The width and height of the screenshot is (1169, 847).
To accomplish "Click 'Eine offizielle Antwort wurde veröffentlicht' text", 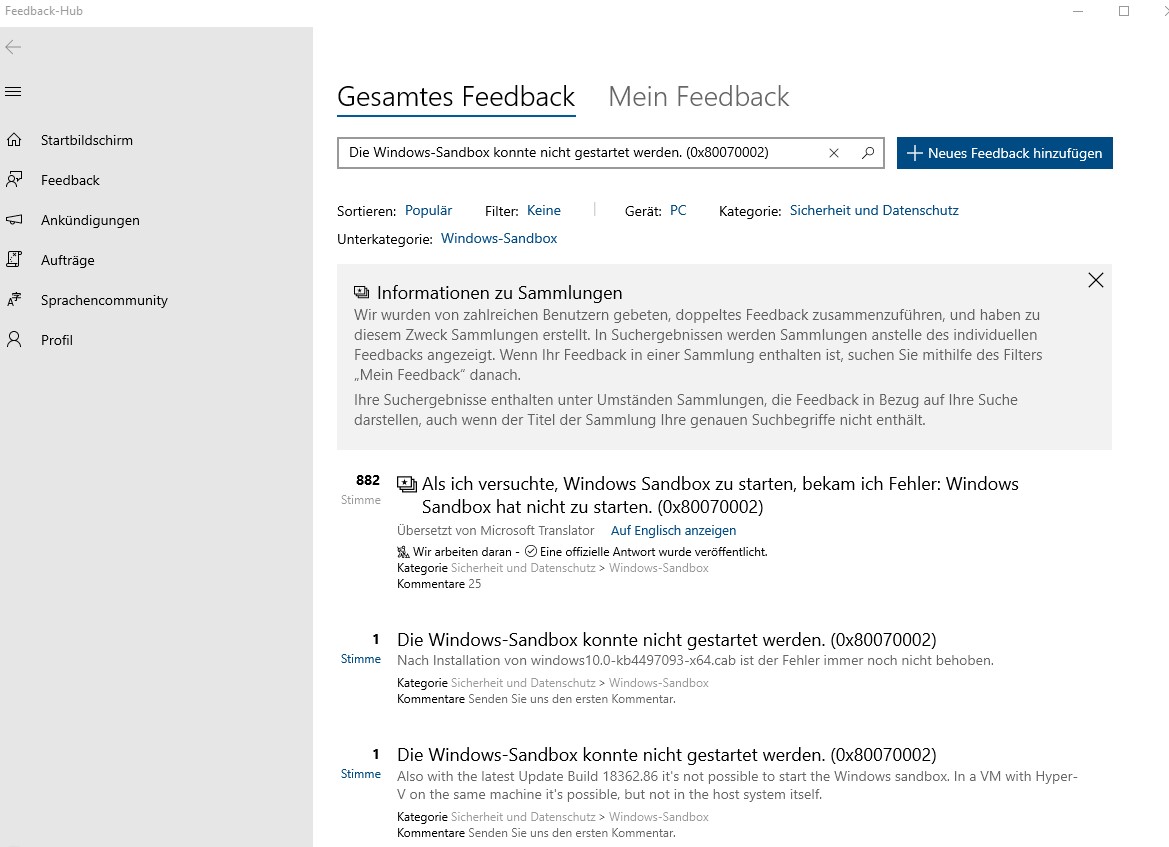I will (653, 552).
